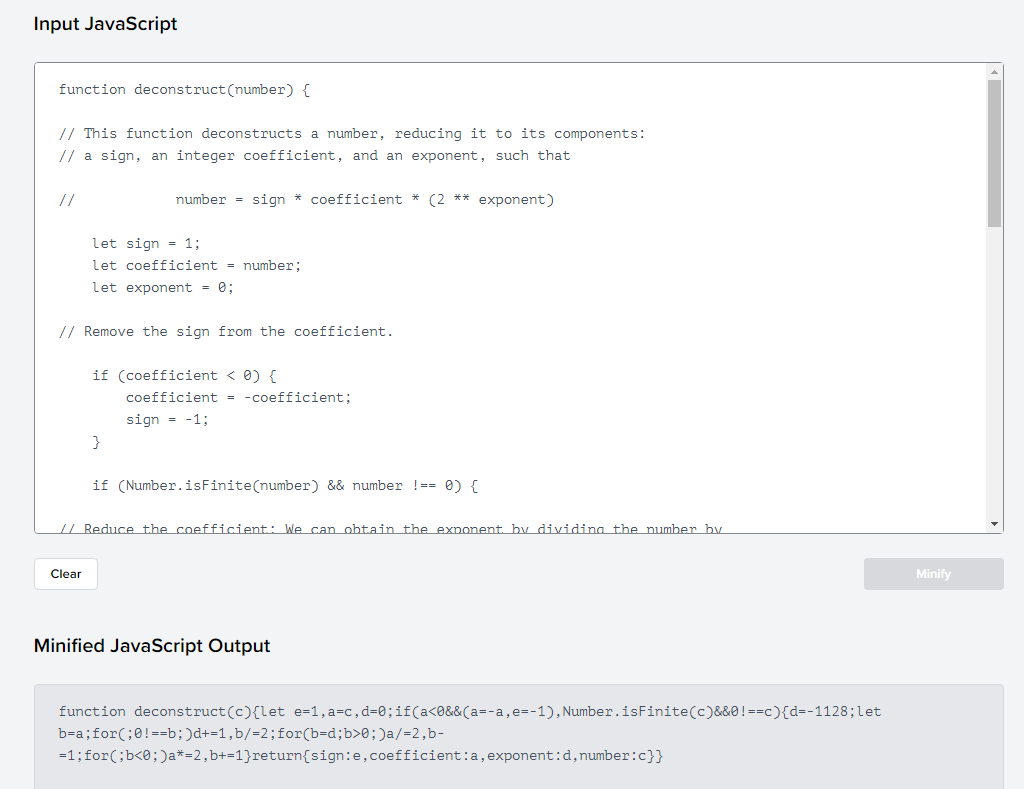1024x789 pixels.
Task: Place cursor on the let exponent = 0 line
Action: (x=162, y=287)
